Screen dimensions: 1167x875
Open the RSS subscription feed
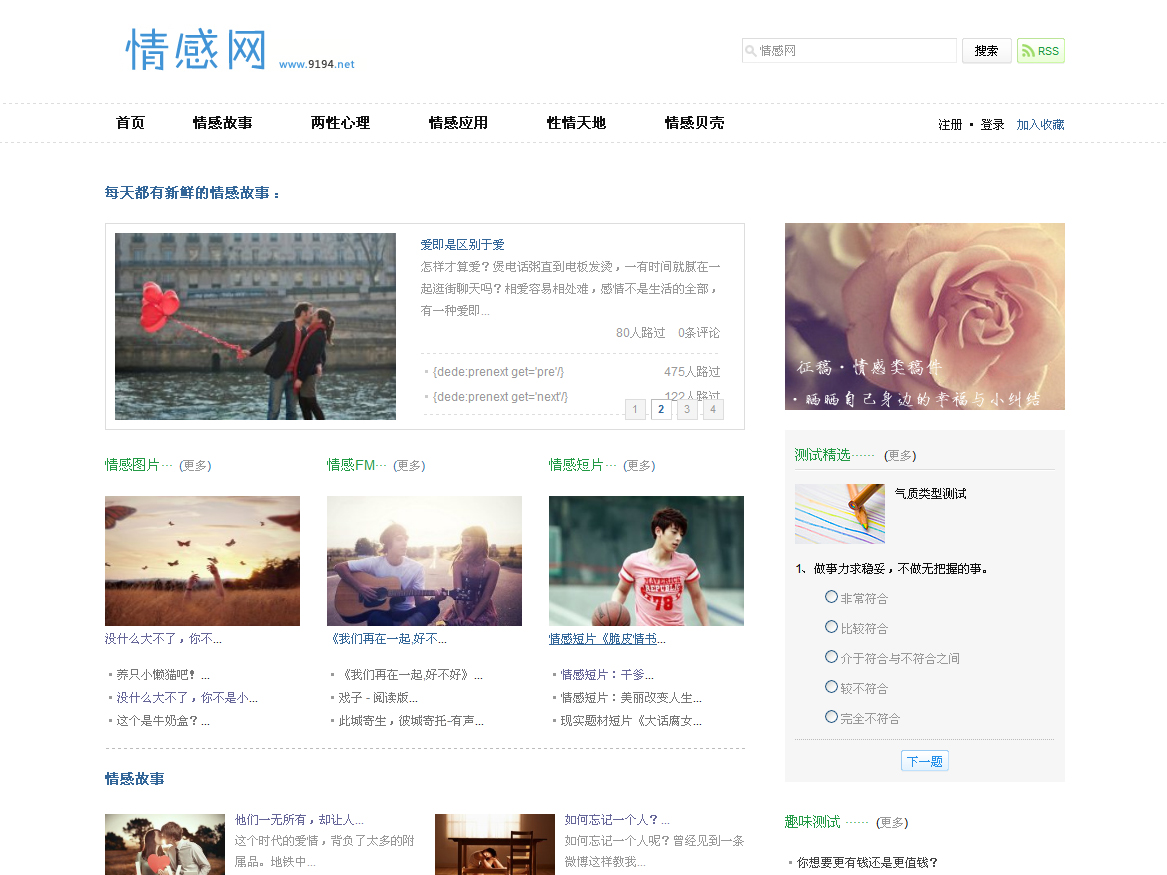point(1040,50)
